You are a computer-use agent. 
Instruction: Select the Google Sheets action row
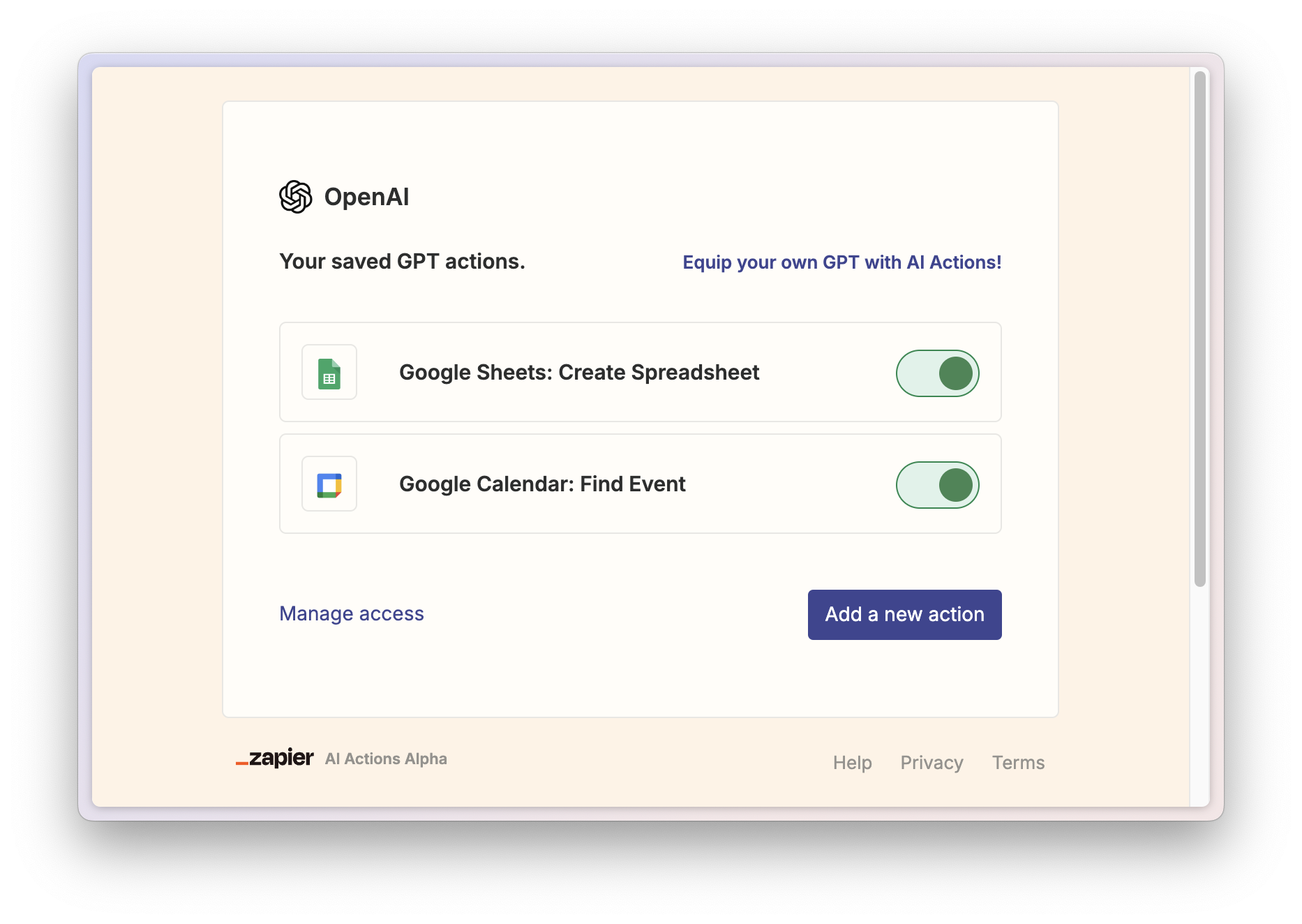click(639, 373)
